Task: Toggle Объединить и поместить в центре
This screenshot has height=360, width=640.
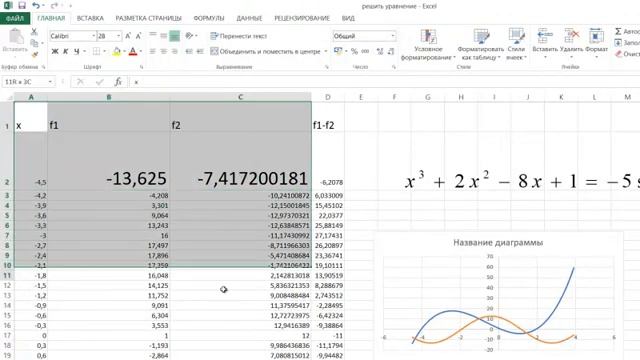Action: tap(265, 51)
